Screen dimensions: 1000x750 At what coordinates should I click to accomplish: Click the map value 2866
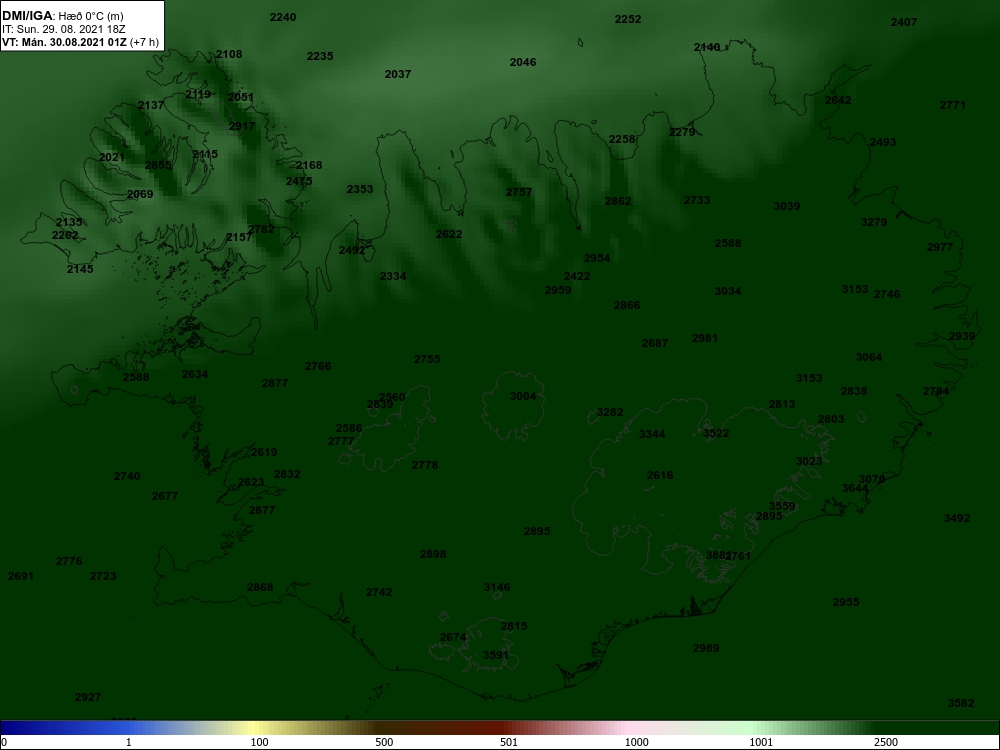[627, 305]
